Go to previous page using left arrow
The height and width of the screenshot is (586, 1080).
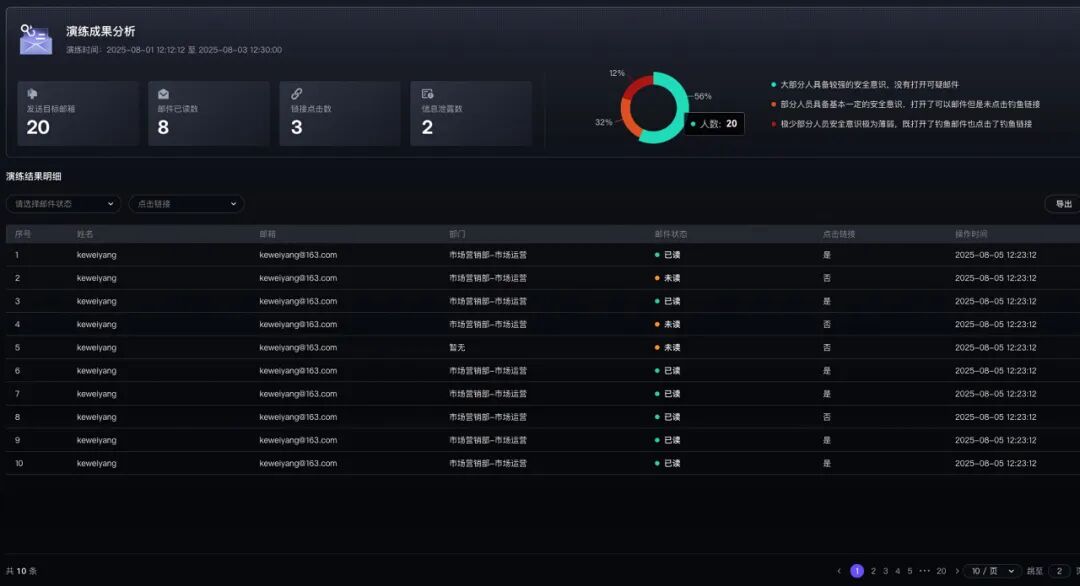pos(839,571)
